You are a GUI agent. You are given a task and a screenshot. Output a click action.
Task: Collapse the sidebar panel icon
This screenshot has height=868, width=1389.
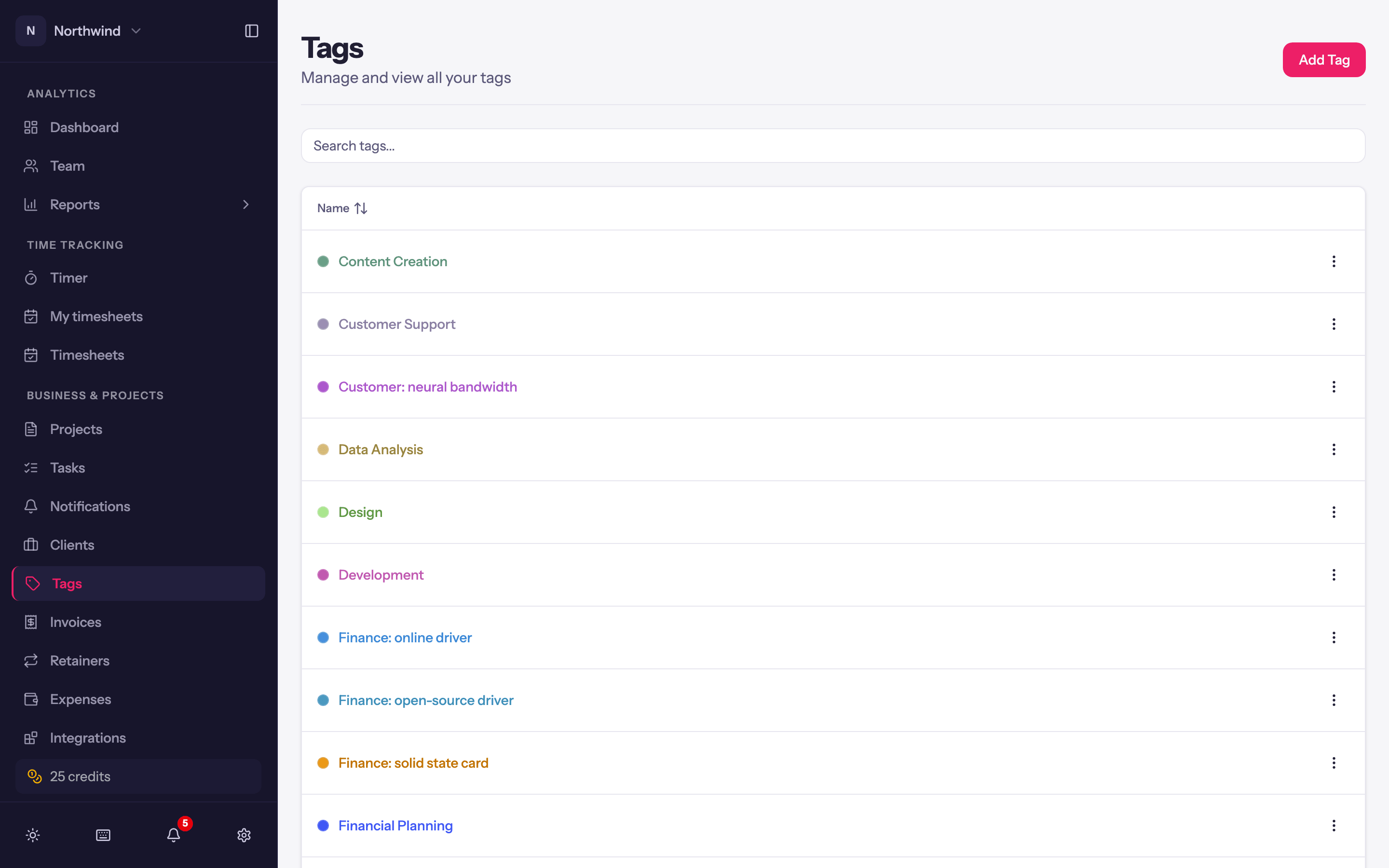251,31
